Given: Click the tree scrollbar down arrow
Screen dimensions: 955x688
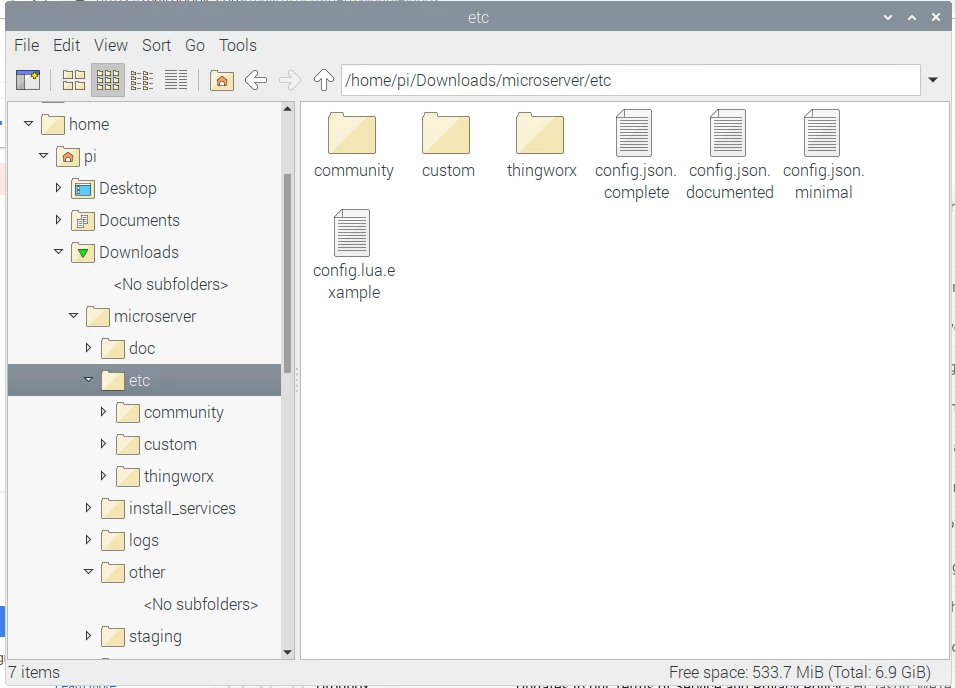Looking at the screenshot, I should [x=287, y=653].
